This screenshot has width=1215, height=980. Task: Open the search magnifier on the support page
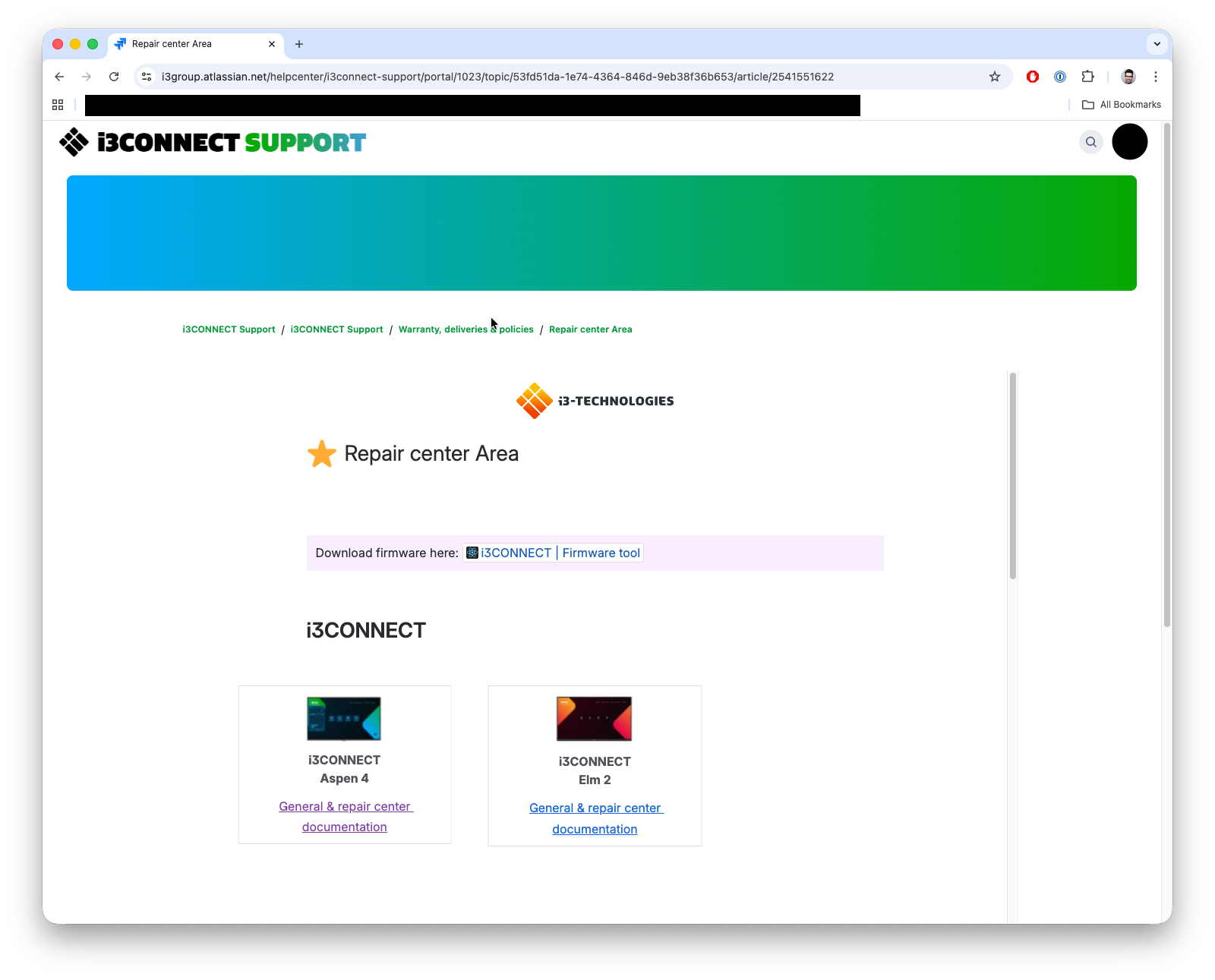tap(1090, 142)
